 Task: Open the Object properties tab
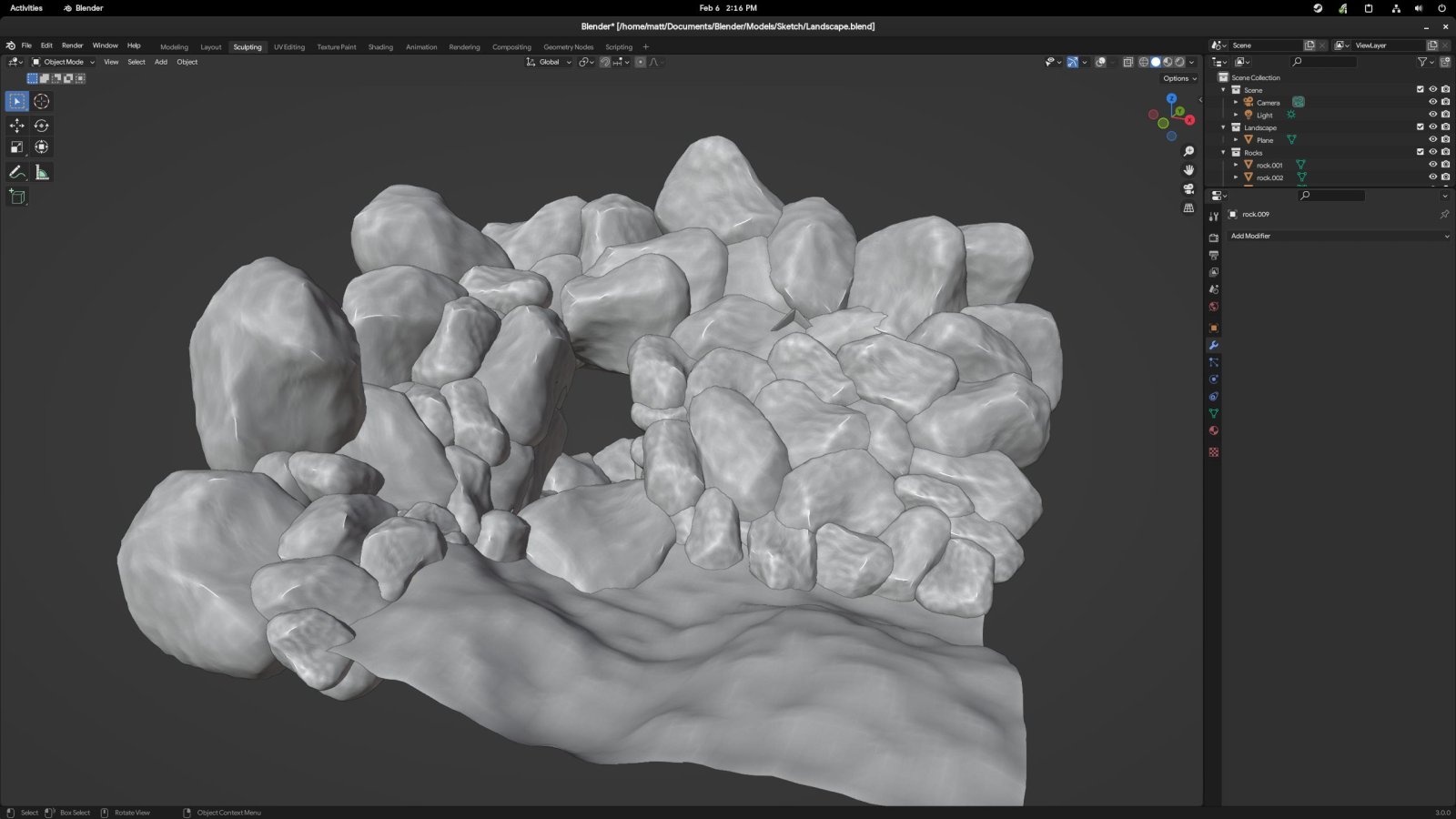1213,328
